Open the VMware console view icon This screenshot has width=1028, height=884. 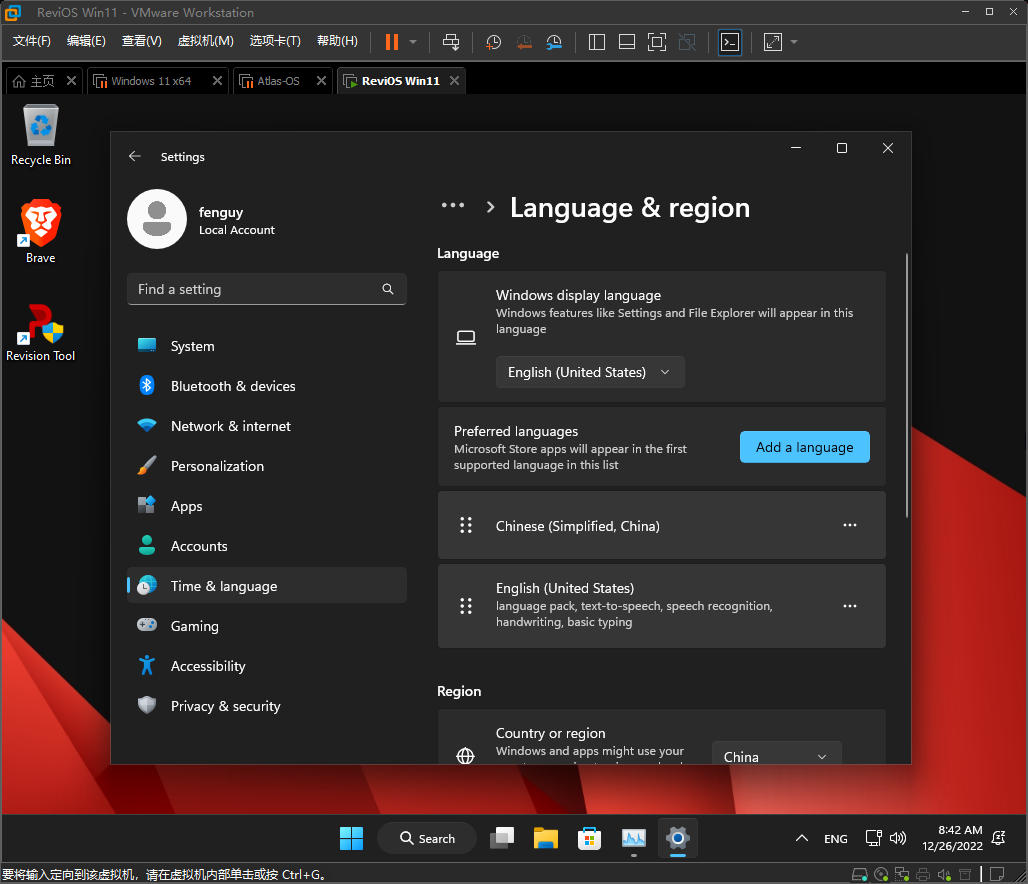(x=730, y=42)
